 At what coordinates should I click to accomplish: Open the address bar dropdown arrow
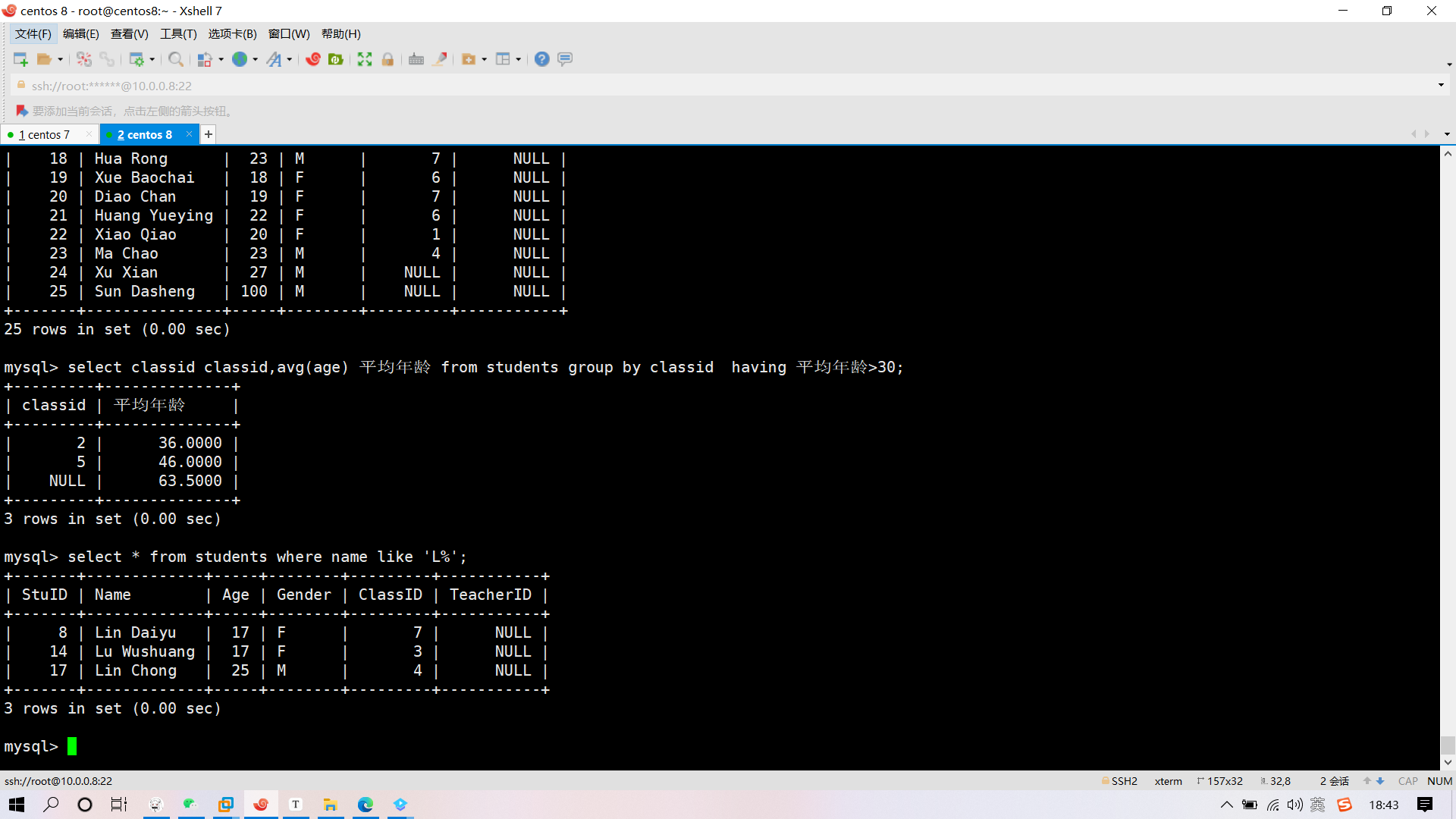[x=1441, y=85]
